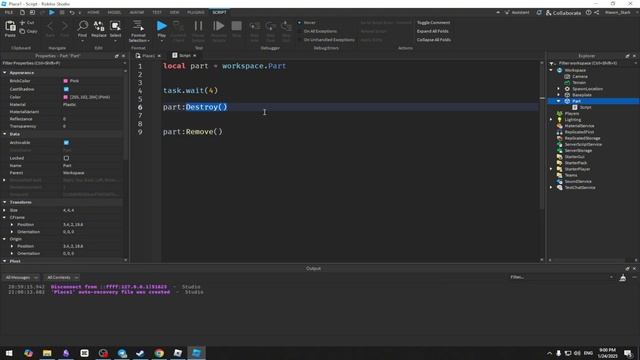The height and width of the screenshot is (360, 640).
Task: Expand the Baseplate node
Action: 559,95
